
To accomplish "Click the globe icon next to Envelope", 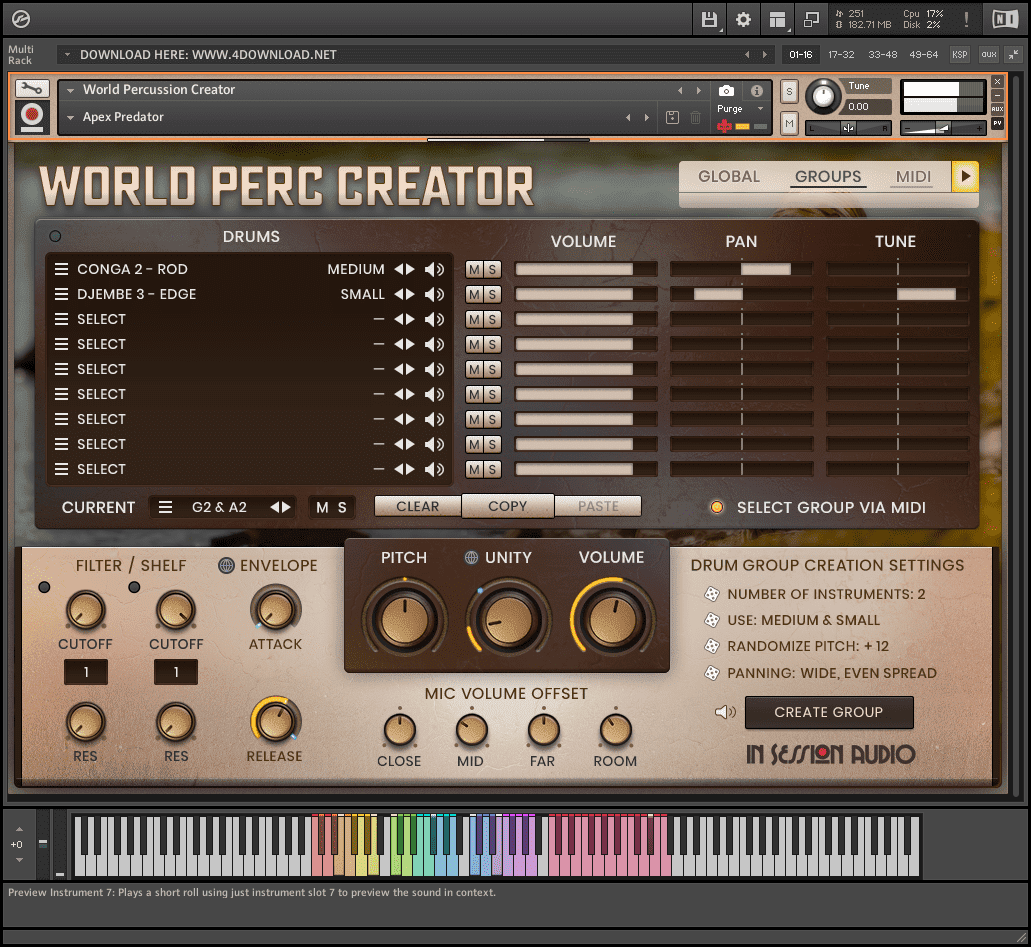I will coord(226,566).
